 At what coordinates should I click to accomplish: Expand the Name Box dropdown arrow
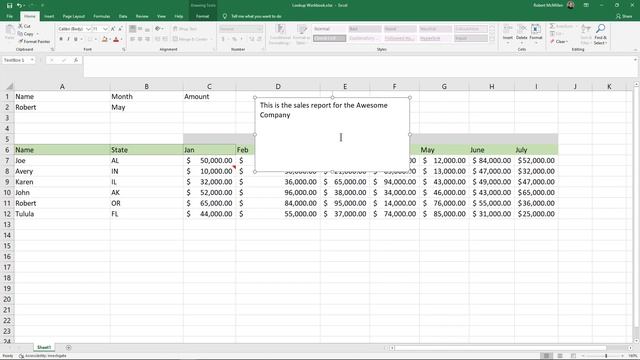point(32,60)
